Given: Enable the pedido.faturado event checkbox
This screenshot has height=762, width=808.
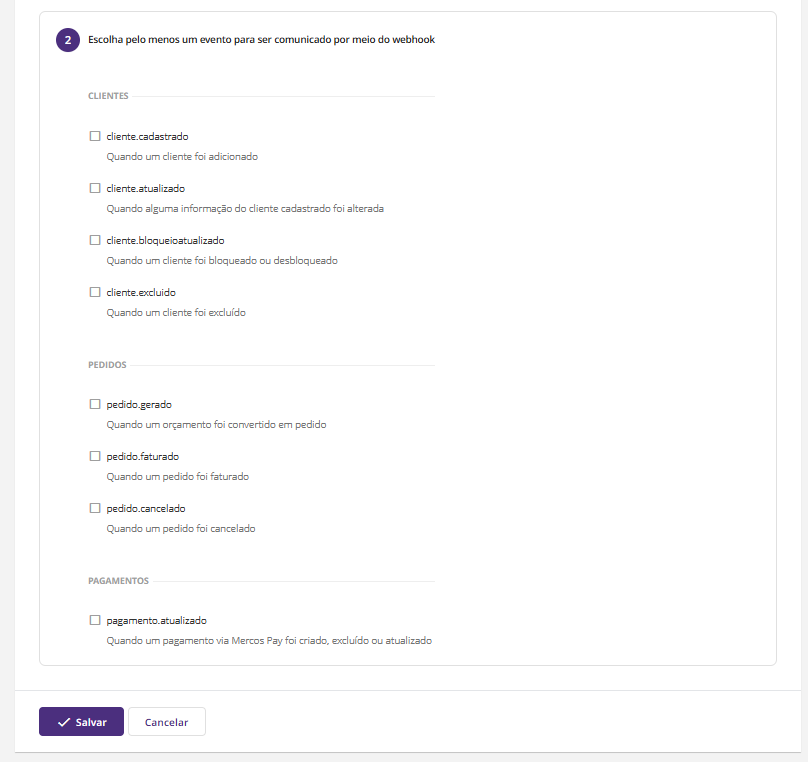Looking at the screenshot, I should point(95,456).
